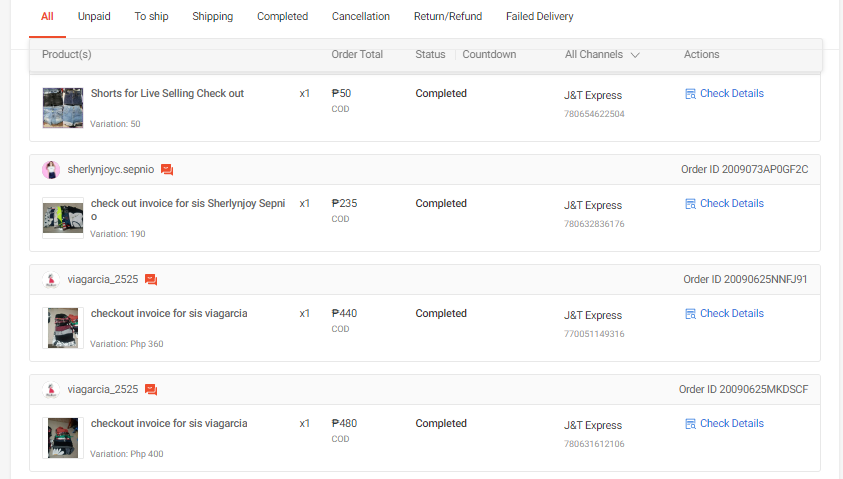Click avatar for order 20090625MKDSCF
Image resolution: width=843 pixels, height=479 pixels.
point(51,390)
